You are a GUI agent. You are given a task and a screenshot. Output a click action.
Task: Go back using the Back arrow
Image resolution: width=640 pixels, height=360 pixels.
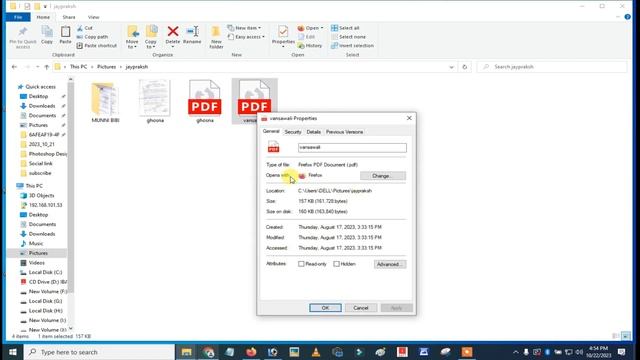[14, 67]
